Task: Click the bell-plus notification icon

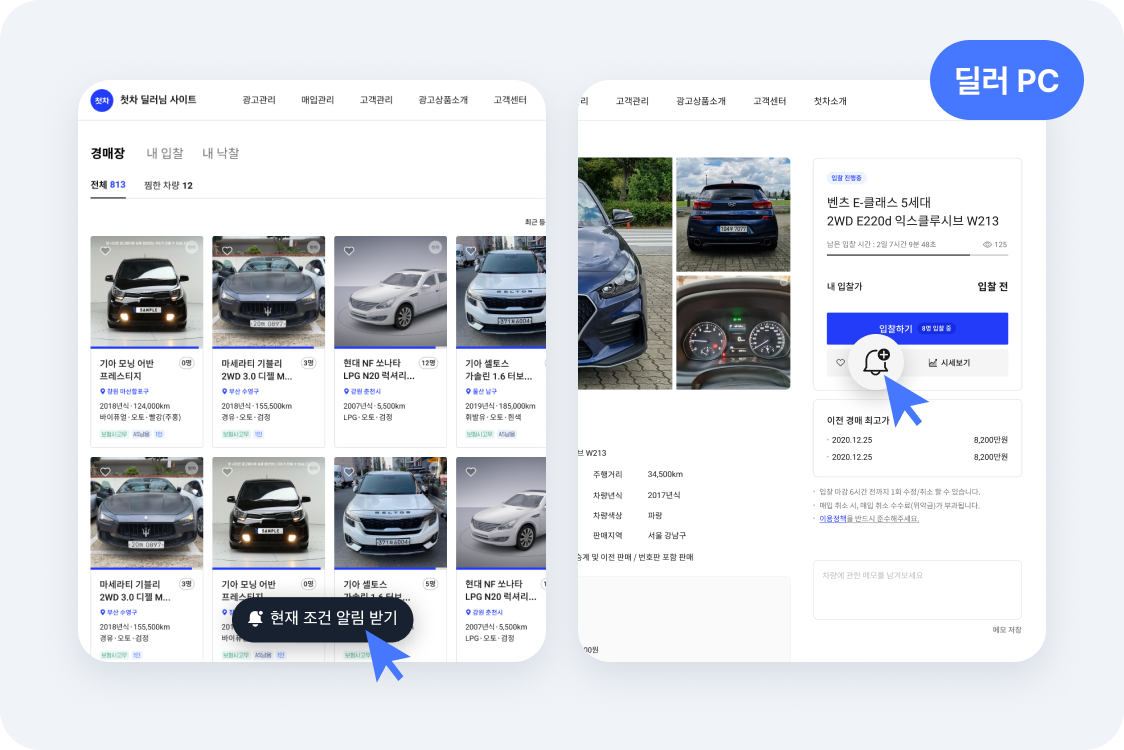Action: tap(876, 362)
